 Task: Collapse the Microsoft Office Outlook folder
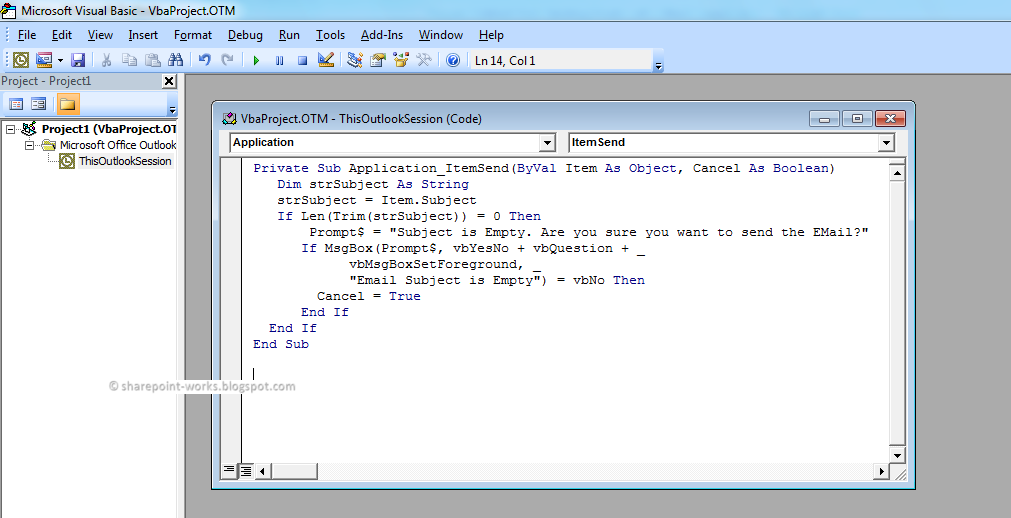click(x=29, y=145)
